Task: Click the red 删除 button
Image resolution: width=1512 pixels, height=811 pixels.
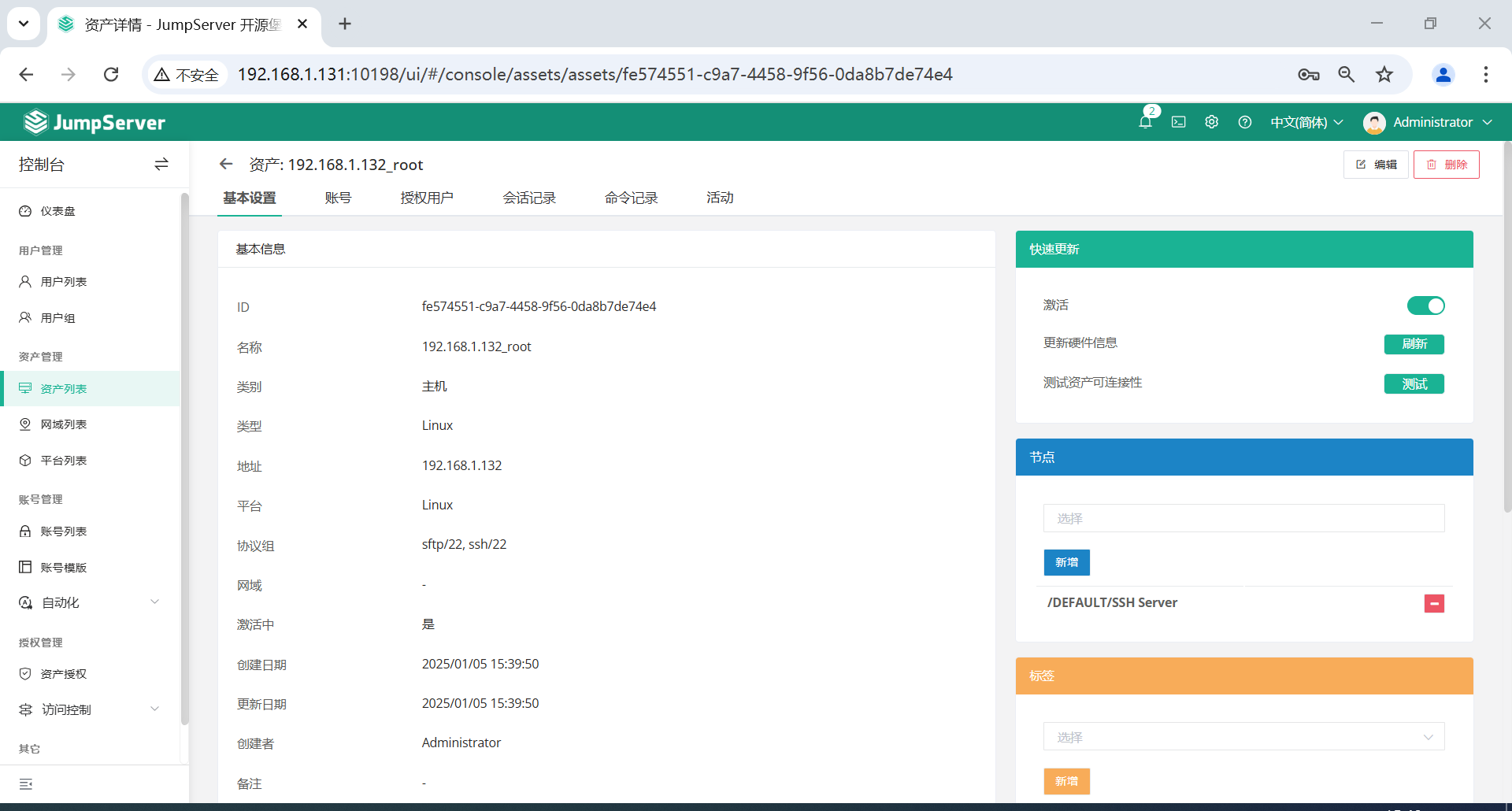Action: coord(1447,165)
